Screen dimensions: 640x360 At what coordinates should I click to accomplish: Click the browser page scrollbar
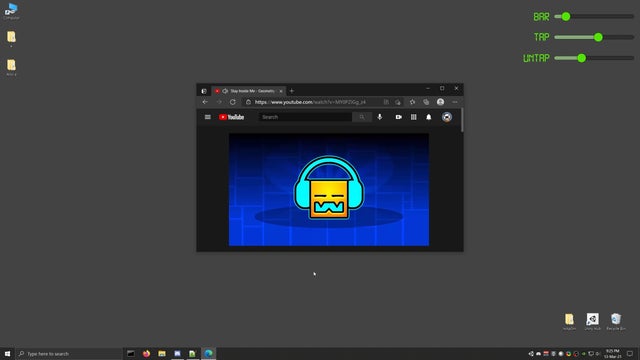(x=462, y=120)
